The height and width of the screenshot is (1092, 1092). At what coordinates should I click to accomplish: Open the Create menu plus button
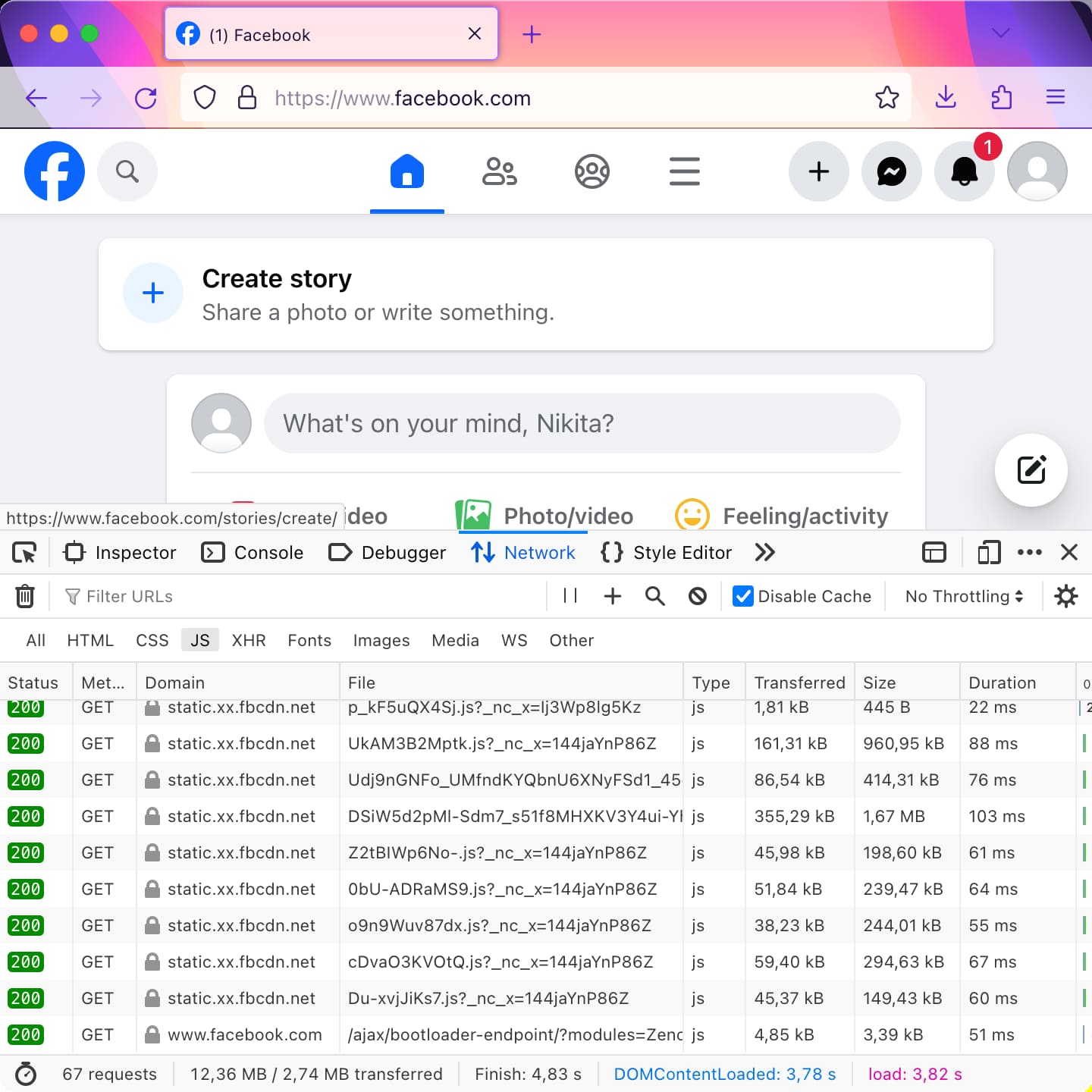click(x=818, y=171)
